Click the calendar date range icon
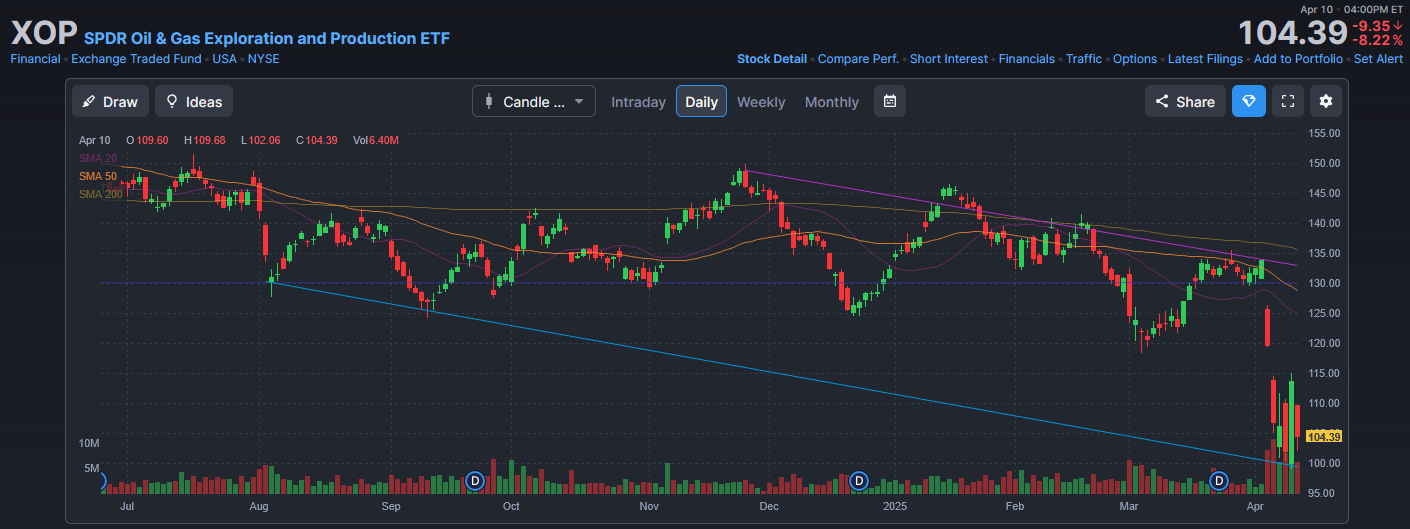1410x529 pixels. [x=890, y=101]
